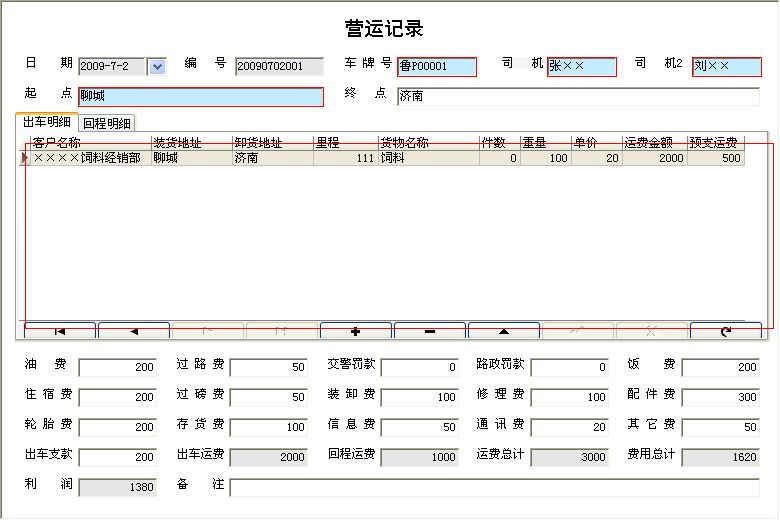The height and width of the screenshot is (520, 780).
Task: Click the 起点 field containing 聊城
Action: point(200,97)
